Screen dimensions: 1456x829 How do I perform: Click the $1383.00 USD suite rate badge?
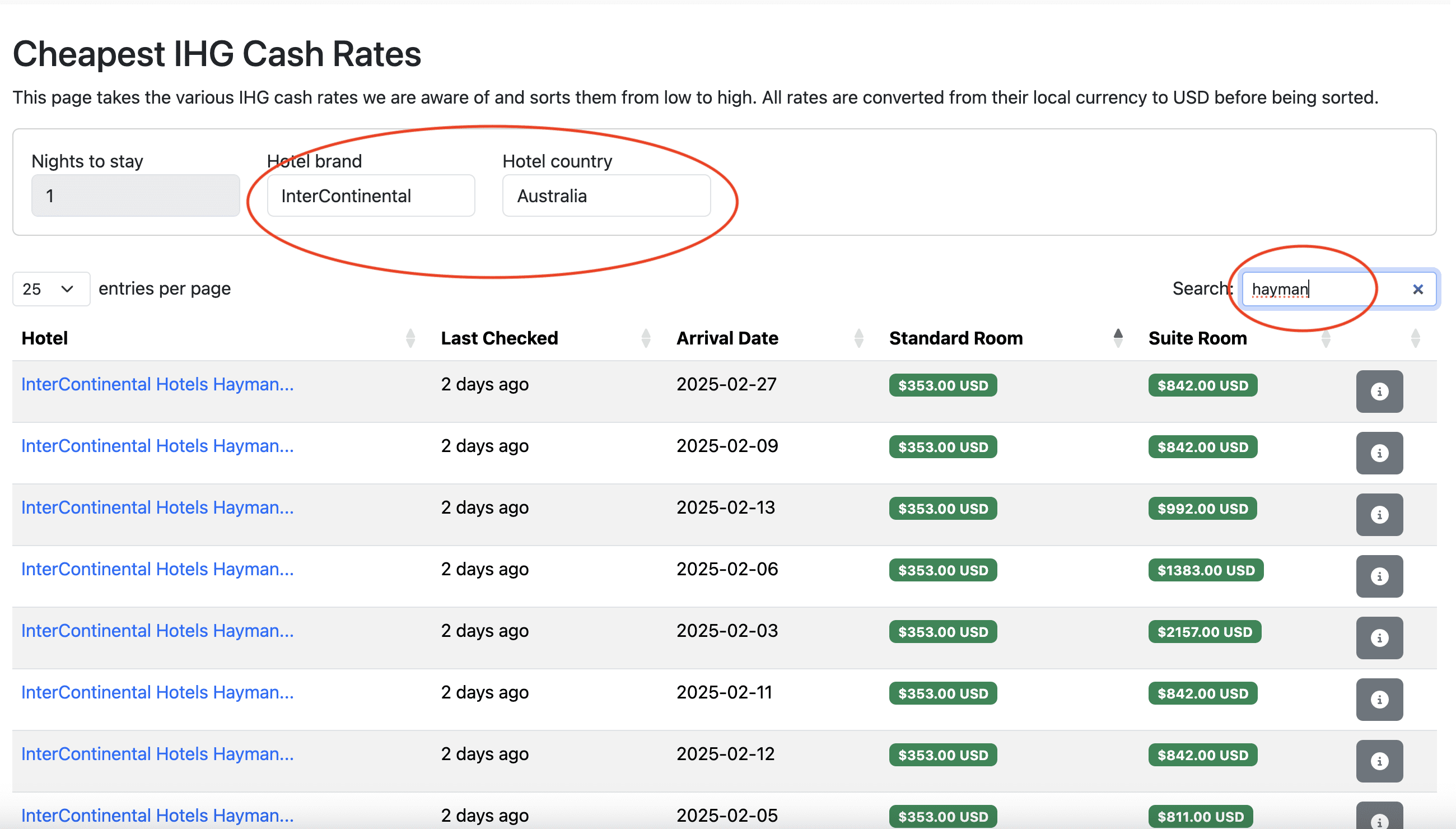click(x=1206, y=570)
